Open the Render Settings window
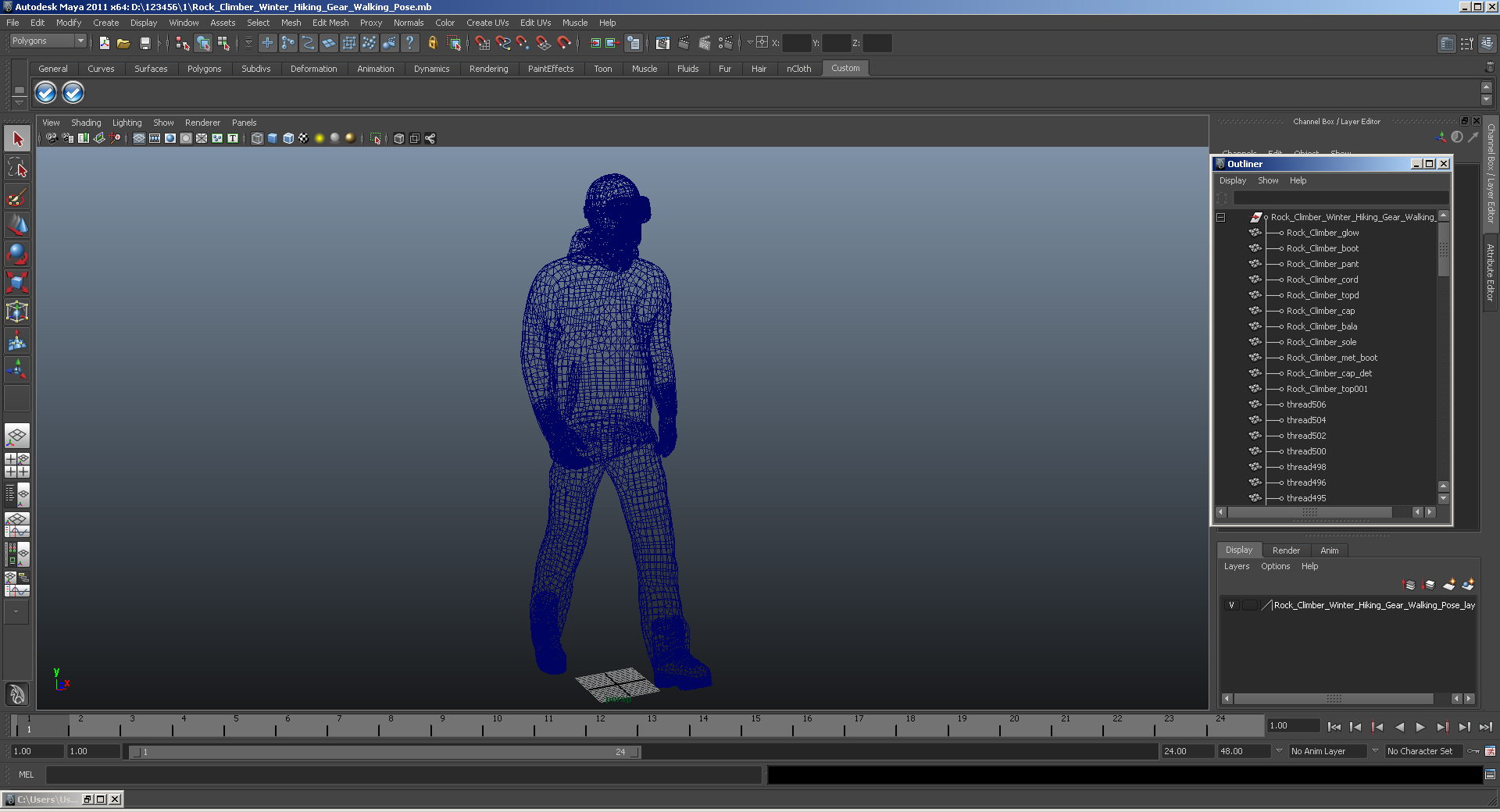 point(726,43)
